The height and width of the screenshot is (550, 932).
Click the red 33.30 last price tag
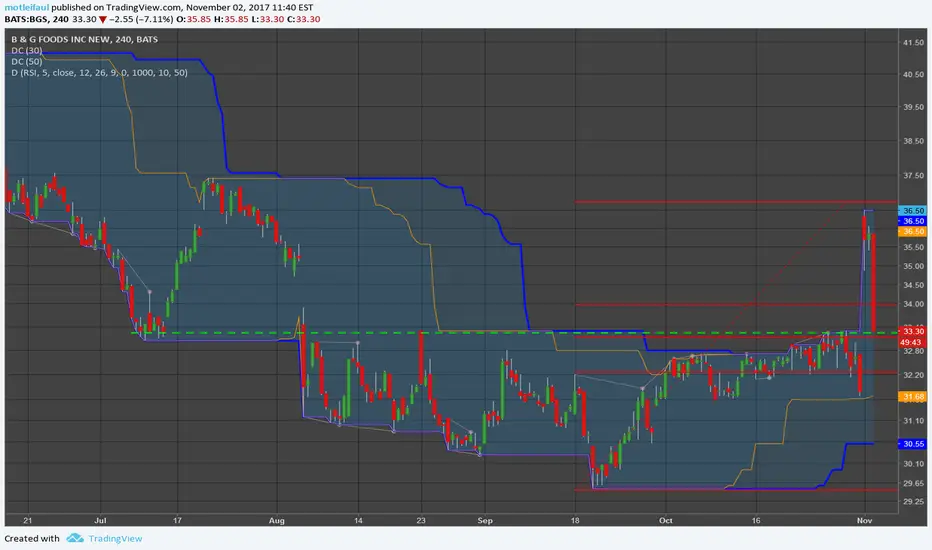coord(913,331)
